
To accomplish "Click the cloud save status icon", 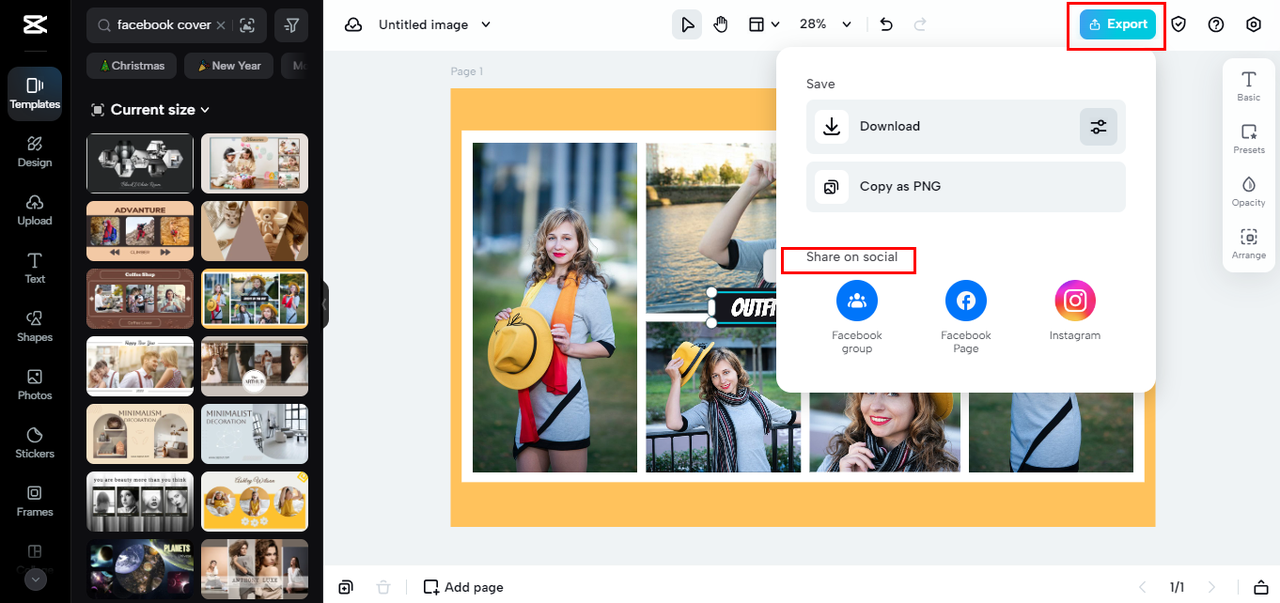I will tap(353, 25).
